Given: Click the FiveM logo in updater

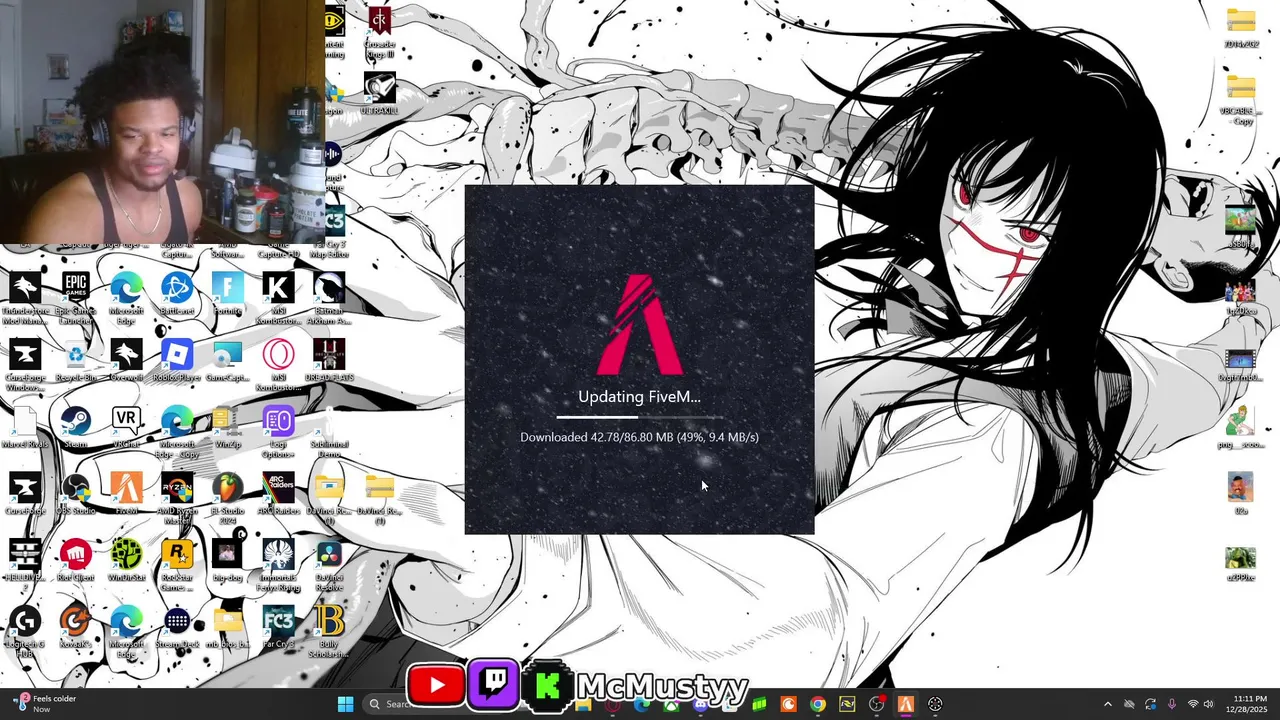Looking at the screenshot, I should (640, 325).
